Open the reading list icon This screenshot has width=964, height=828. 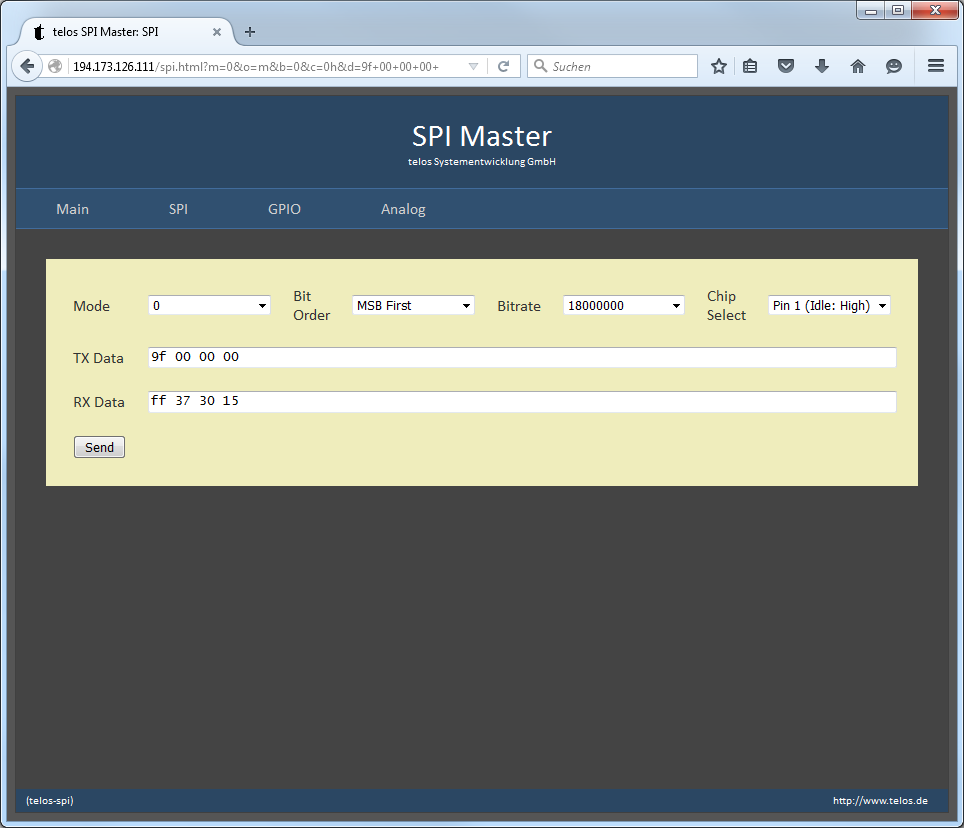[x=751, y=66]
